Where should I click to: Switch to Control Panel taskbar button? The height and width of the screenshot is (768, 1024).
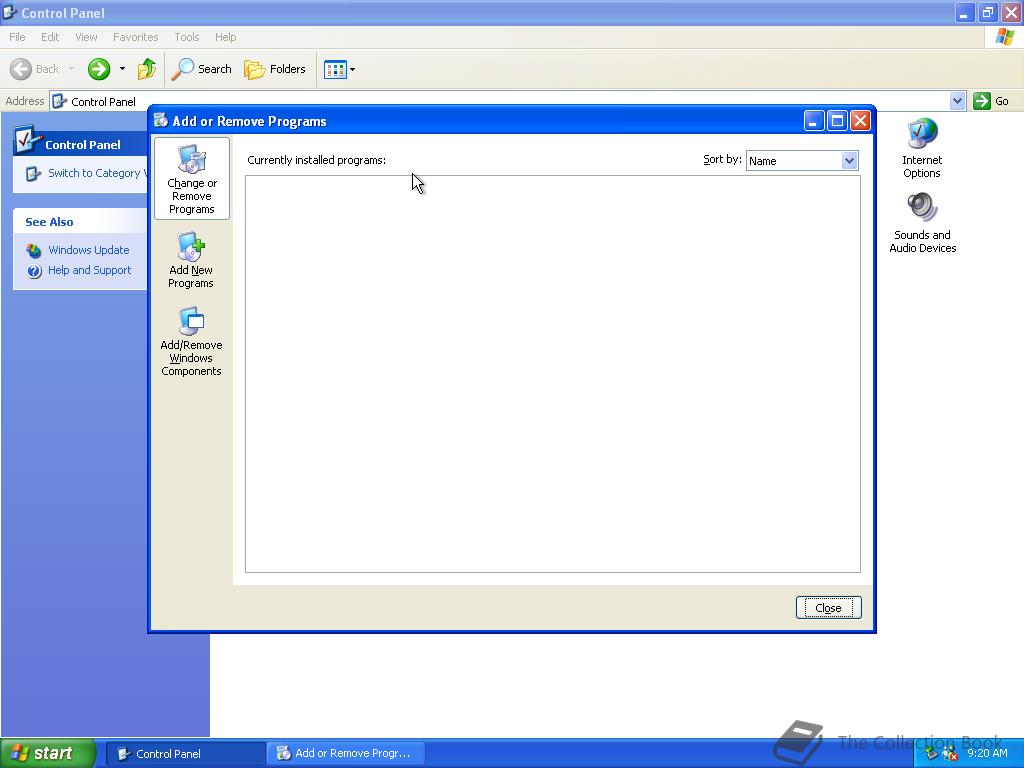click(185, 754)
